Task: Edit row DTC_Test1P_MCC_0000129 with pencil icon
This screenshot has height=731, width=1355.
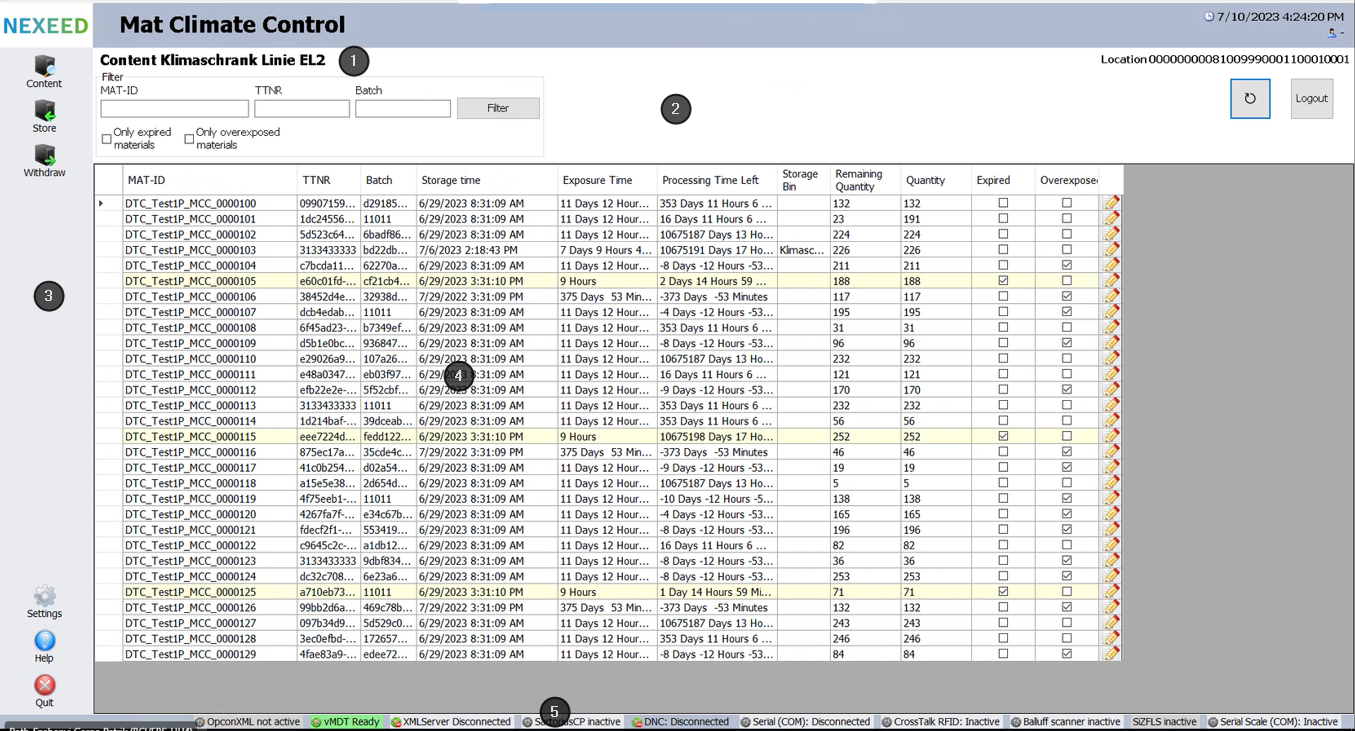Action: pyautogui.click(x=1111, y=654)
